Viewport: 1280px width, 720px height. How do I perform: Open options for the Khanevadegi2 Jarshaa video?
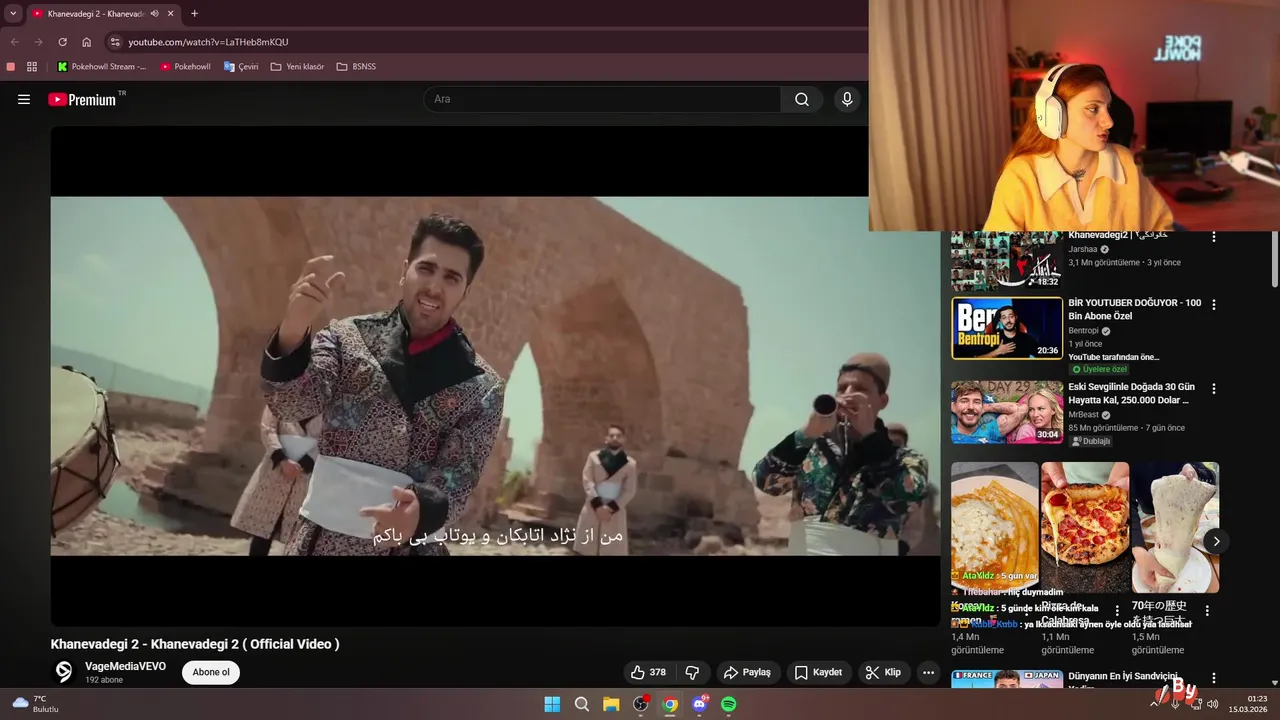[x=1214, y=237]
